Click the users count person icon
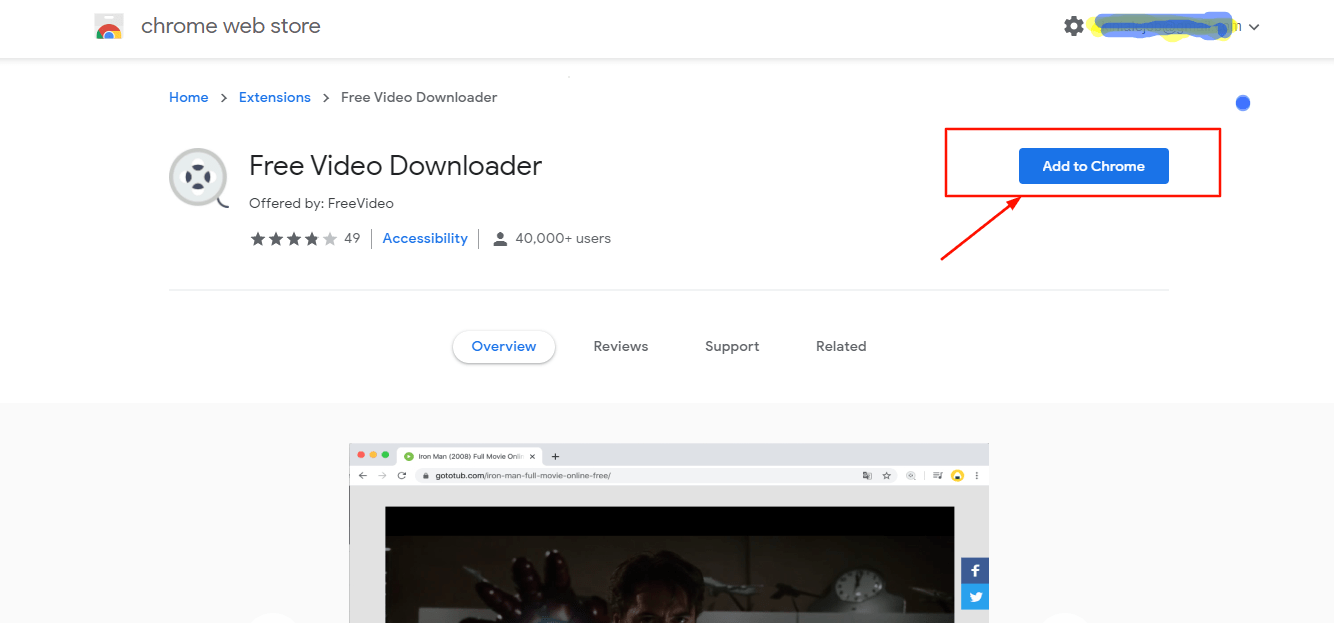The image size is (1334, 623). coord(500,238)
